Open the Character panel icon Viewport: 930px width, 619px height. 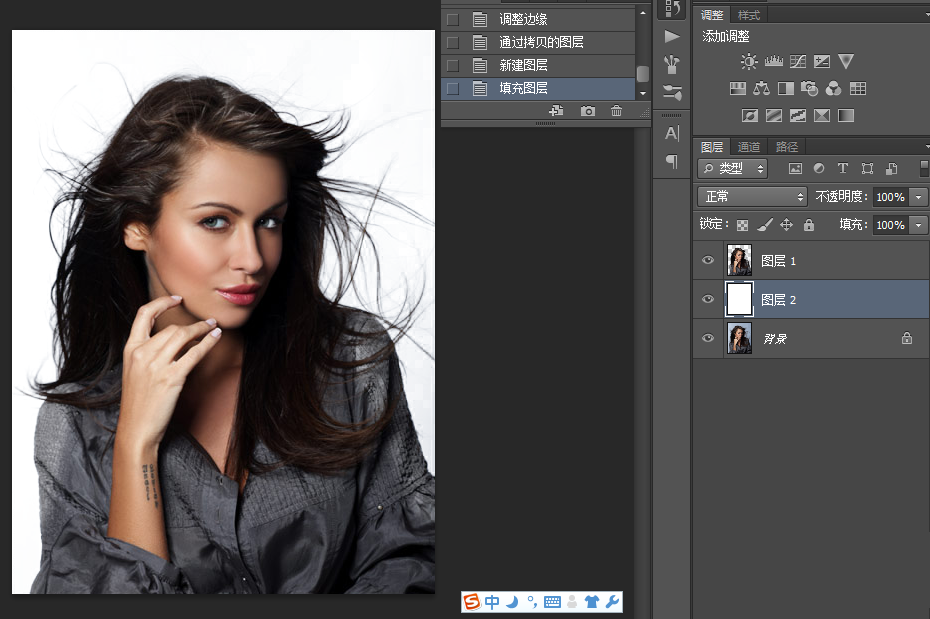672,133
